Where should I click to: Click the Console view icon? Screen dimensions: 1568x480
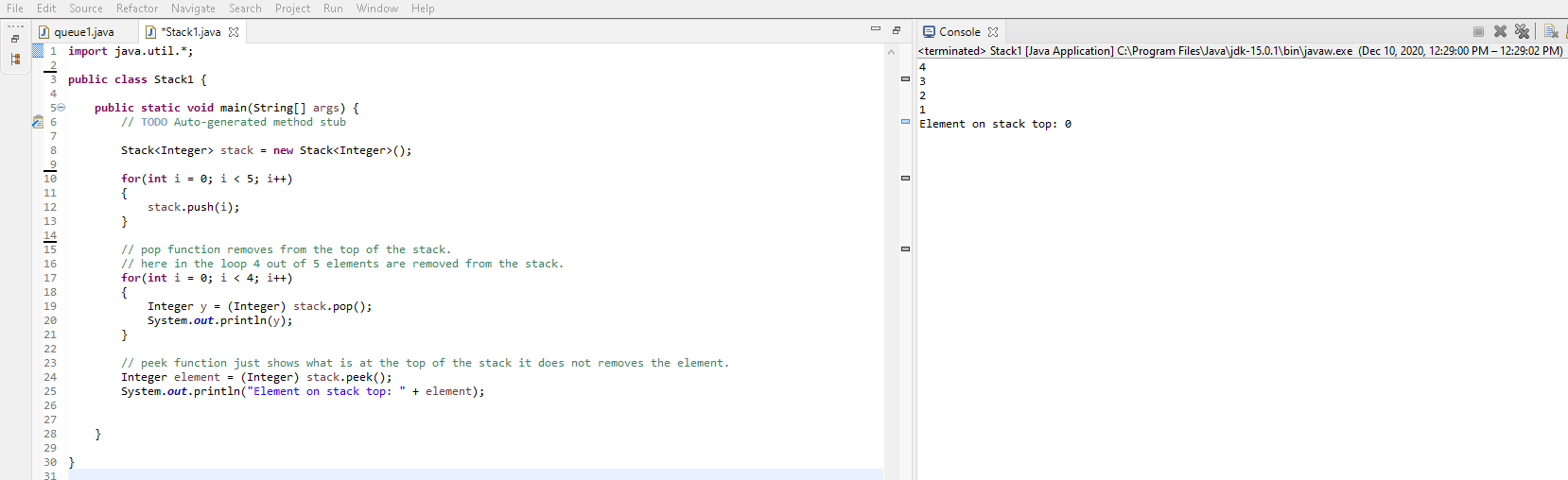pyautogui.click(x=929, y=32)
